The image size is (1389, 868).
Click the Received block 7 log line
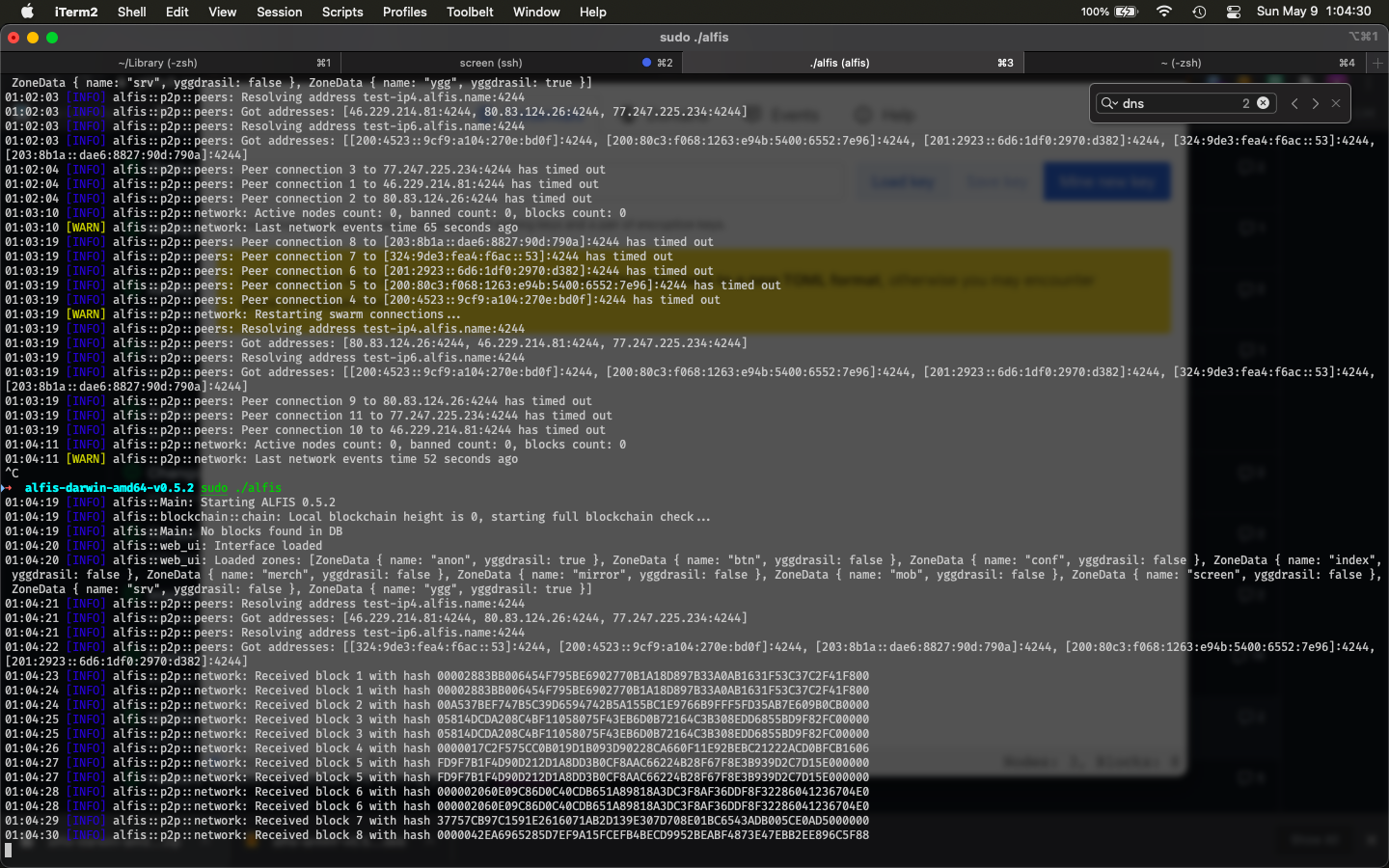coord(437,821)
